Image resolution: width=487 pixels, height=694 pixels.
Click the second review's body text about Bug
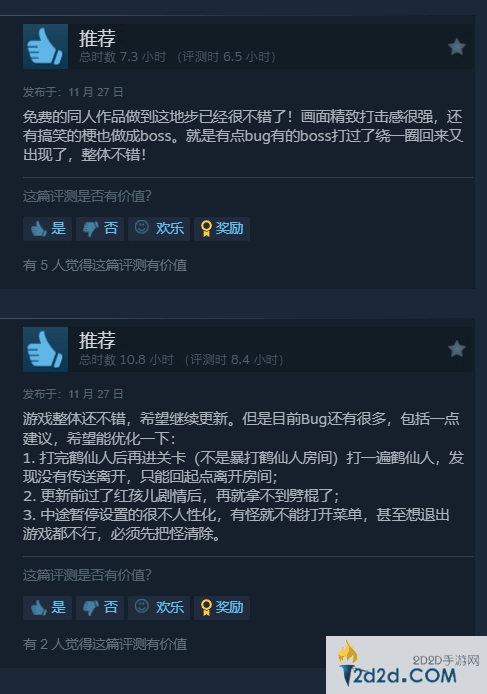(243, 476)
